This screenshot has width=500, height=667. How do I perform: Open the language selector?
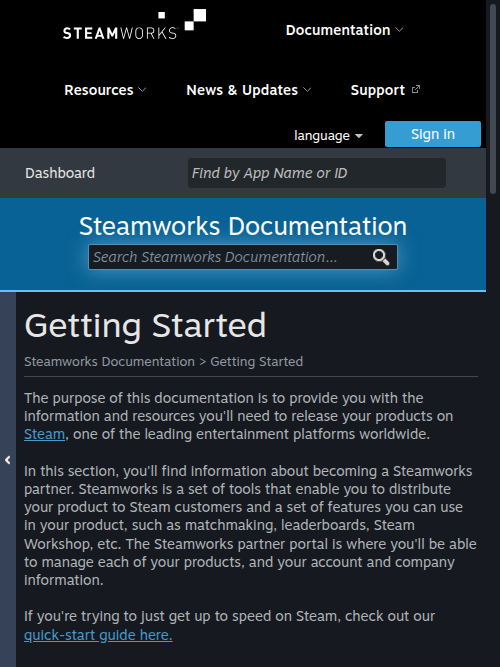(328, 136)
